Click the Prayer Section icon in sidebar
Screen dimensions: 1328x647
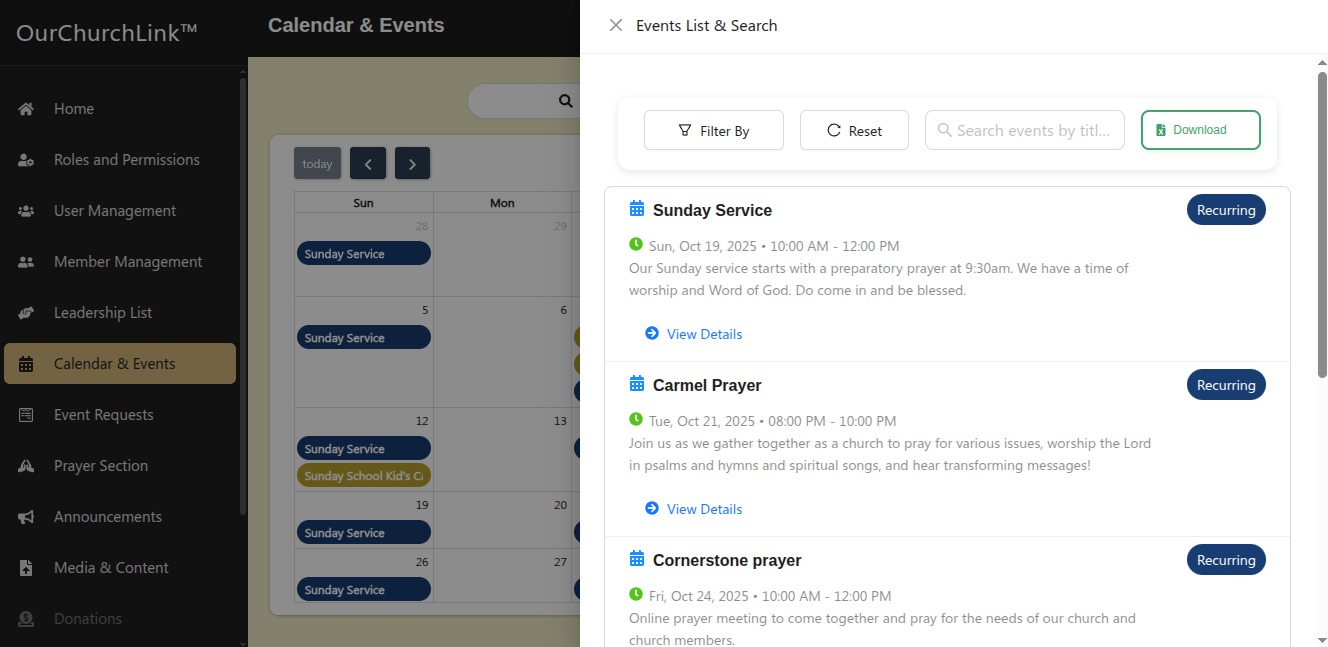[27, 466]
